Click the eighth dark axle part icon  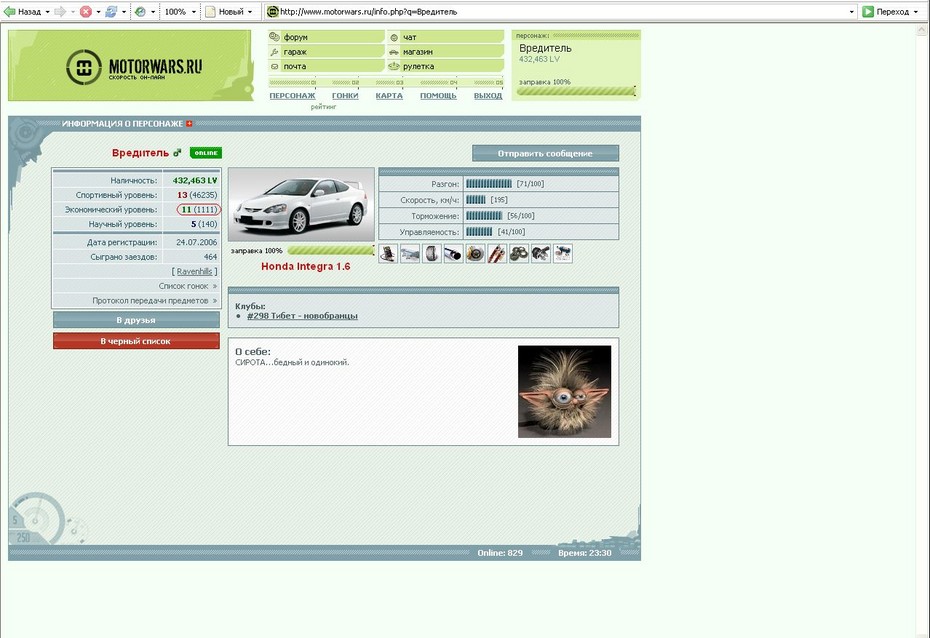(541, 254)
